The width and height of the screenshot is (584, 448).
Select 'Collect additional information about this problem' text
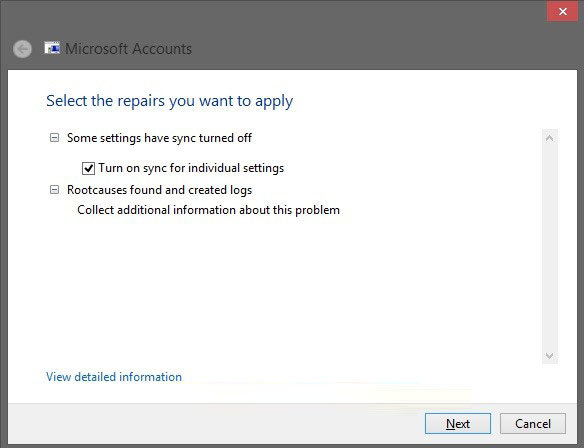209,210
